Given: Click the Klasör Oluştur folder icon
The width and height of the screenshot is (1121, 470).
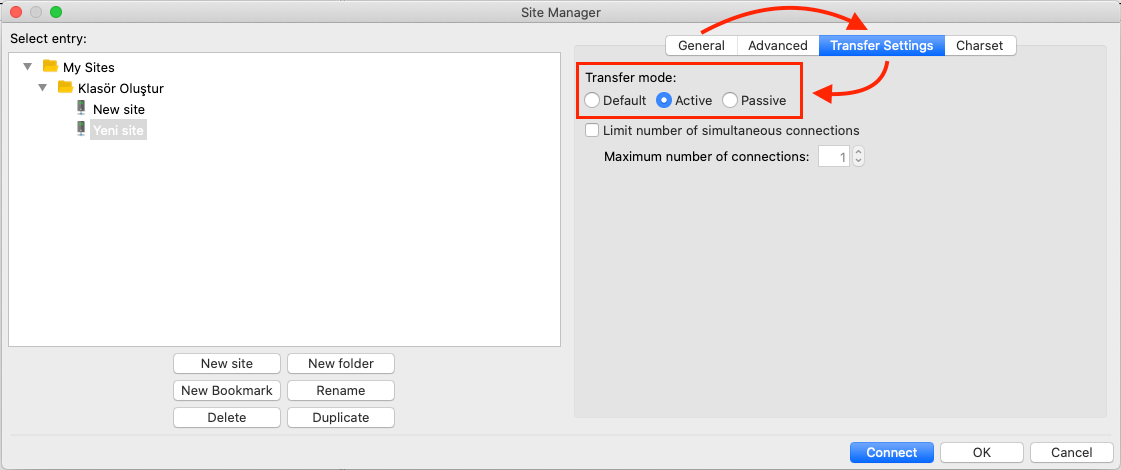Looking at the screenshot, I should pos(65,87).
